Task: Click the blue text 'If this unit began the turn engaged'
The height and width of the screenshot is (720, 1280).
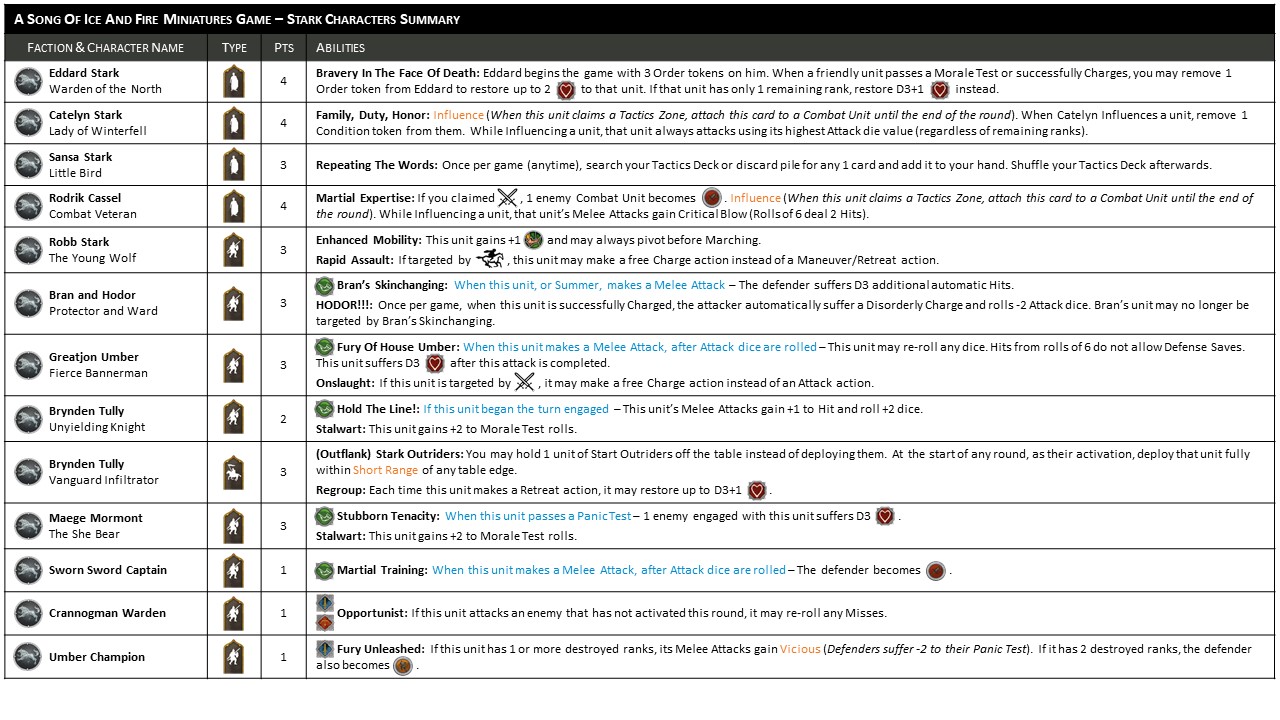Action: 516,409
